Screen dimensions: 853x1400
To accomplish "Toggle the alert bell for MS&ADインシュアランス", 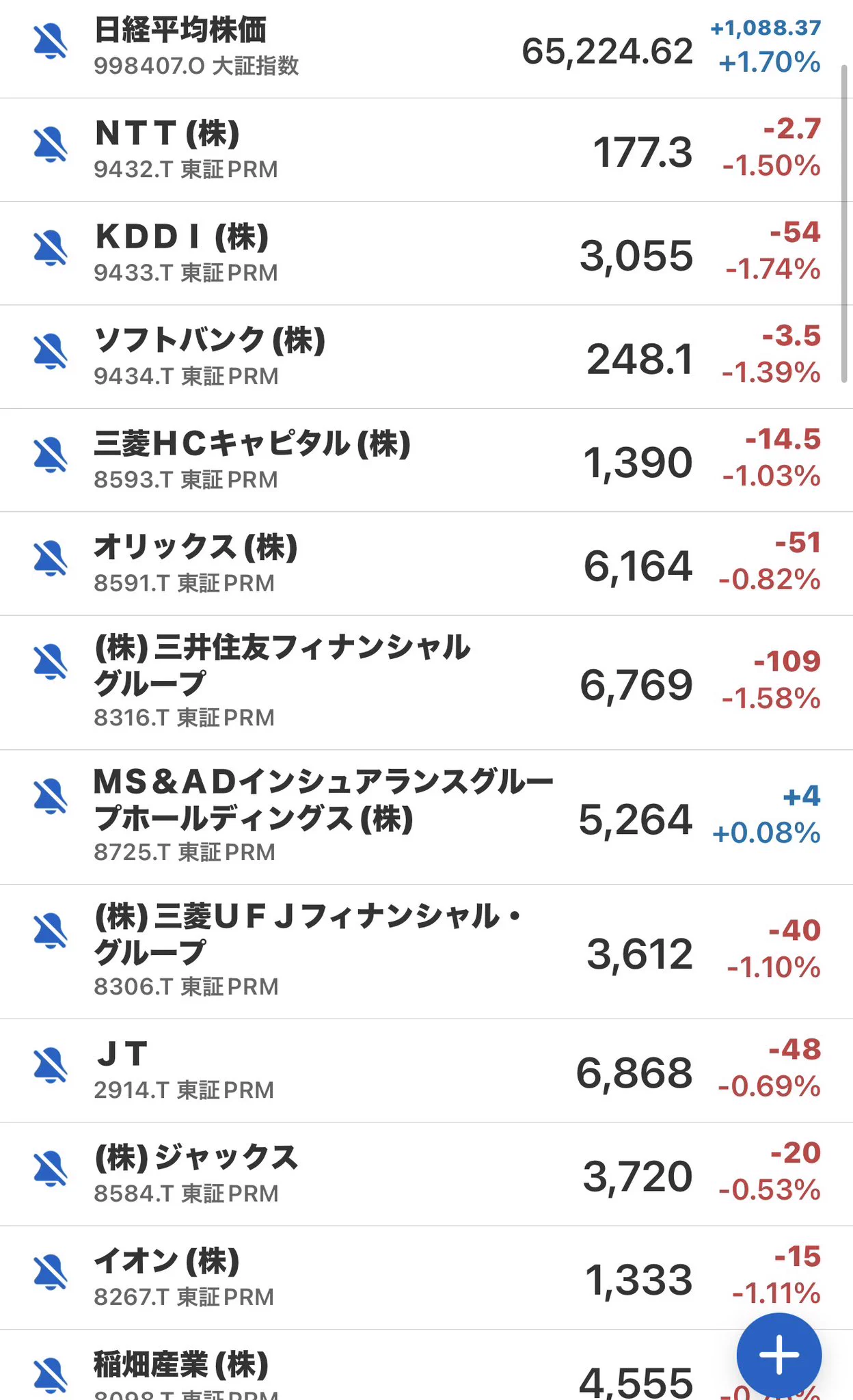I will tap(51, 796).
